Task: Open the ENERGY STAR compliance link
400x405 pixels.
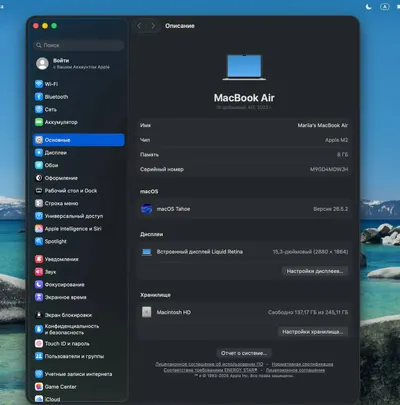Action: [x=210, y=370]
